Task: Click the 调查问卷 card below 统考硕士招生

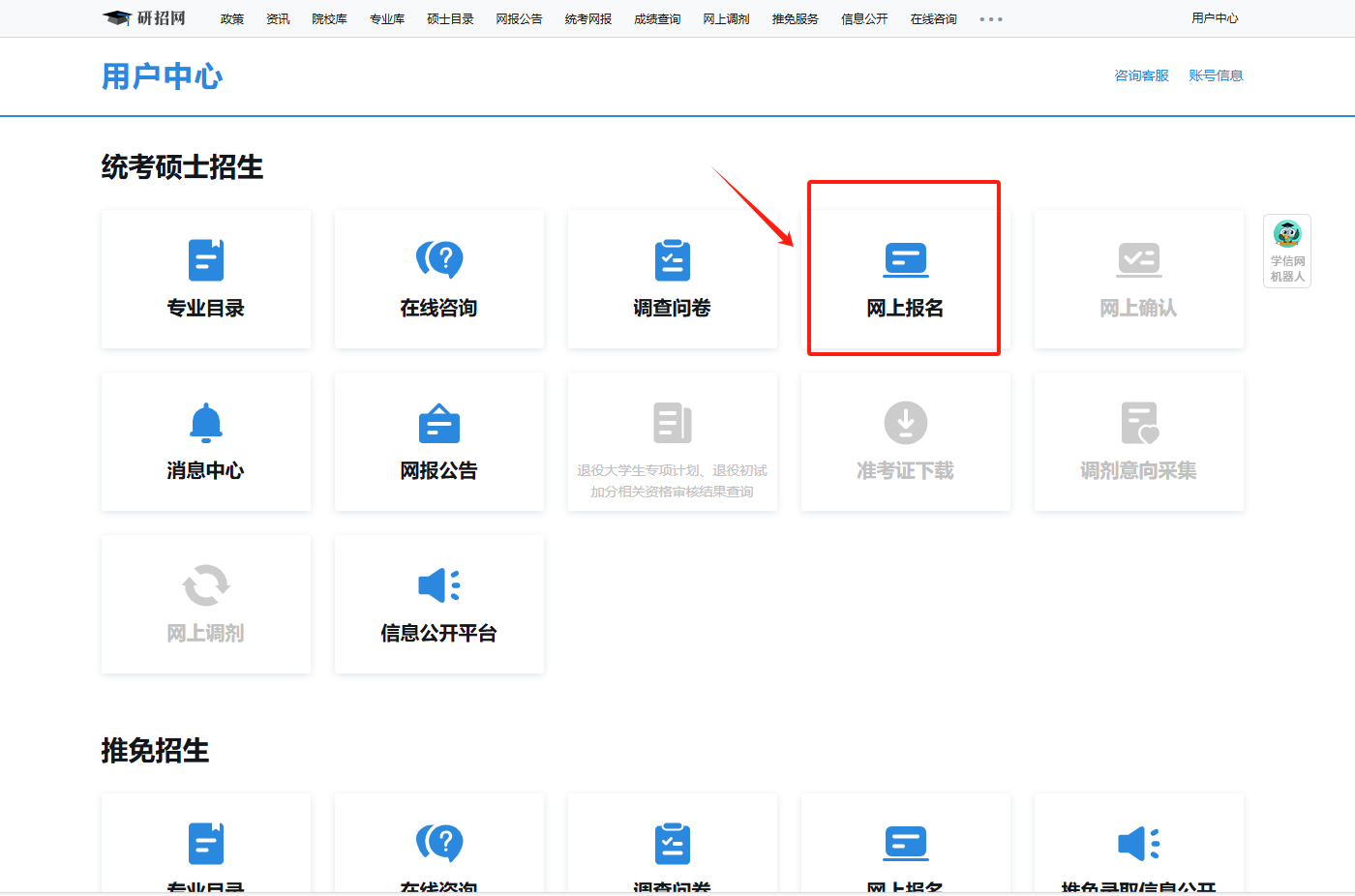Action: [672, 280]
